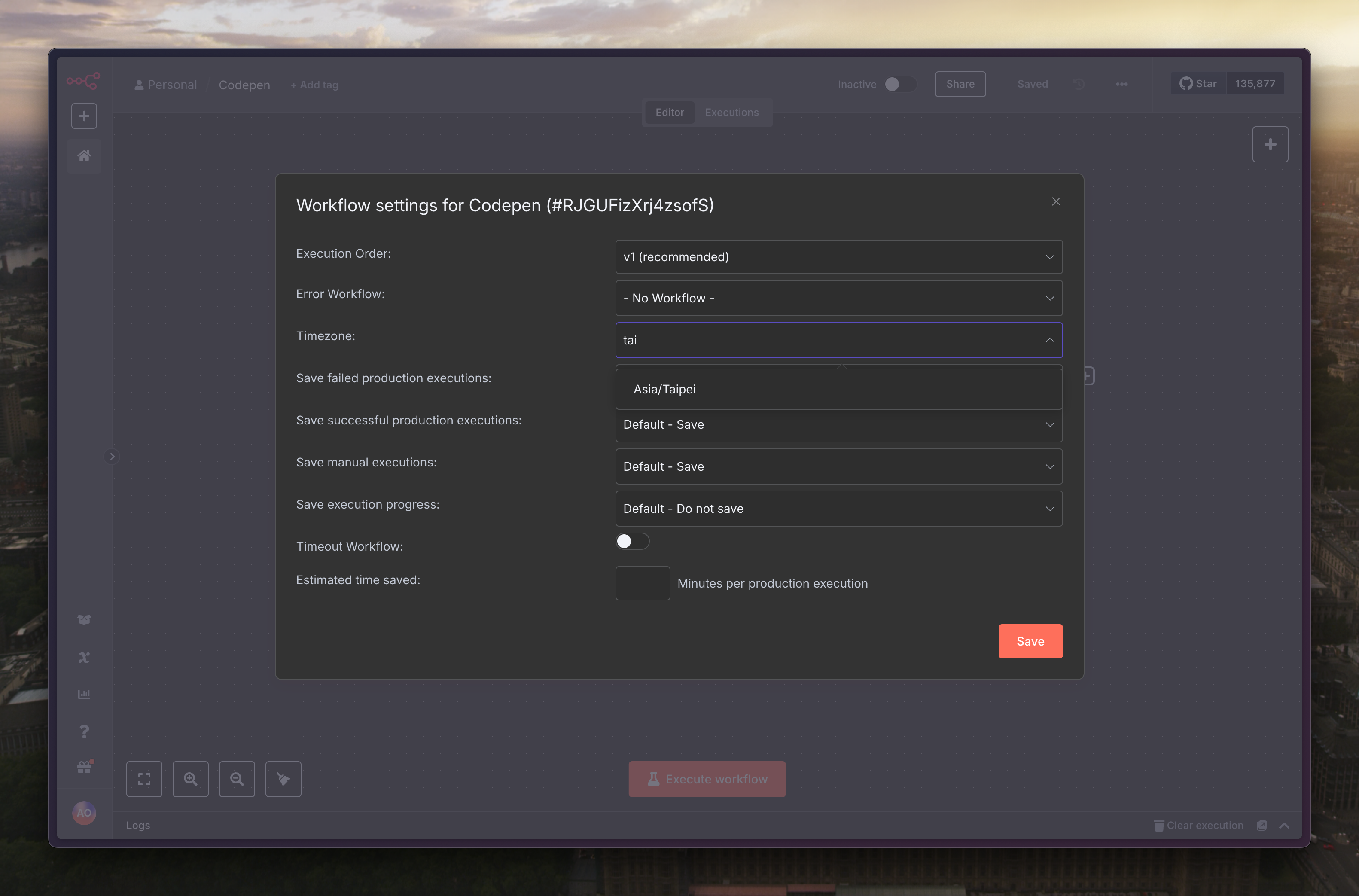The image size is (1359, 896).
Task: Click the zoom in magnifier icon
Action: 190,778
